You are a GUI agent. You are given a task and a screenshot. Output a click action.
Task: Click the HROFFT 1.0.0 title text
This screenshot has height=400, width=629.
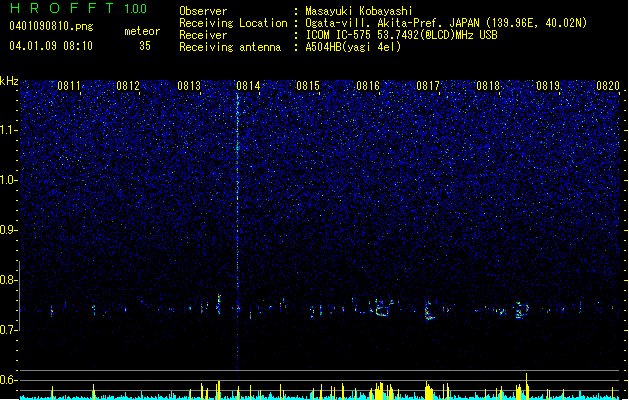click(x=78, y=8)
